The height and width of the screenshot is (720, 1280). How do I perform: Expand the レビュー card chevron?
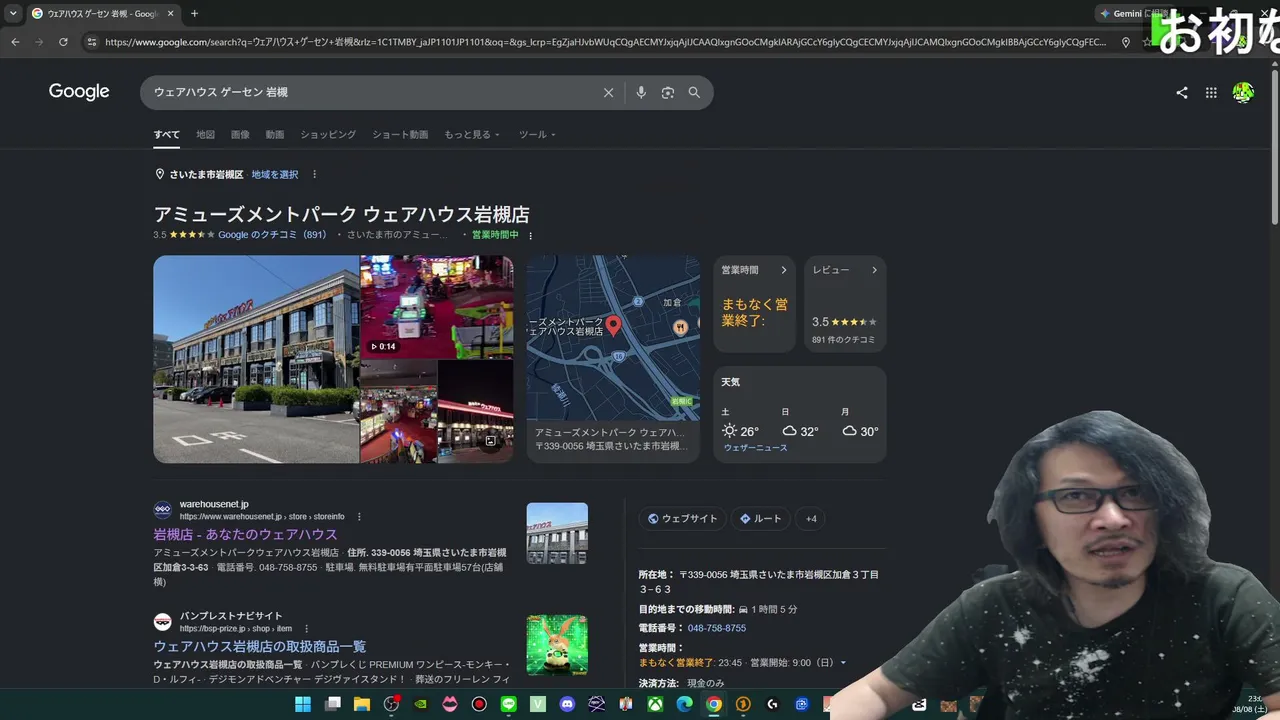click(874, 270)
